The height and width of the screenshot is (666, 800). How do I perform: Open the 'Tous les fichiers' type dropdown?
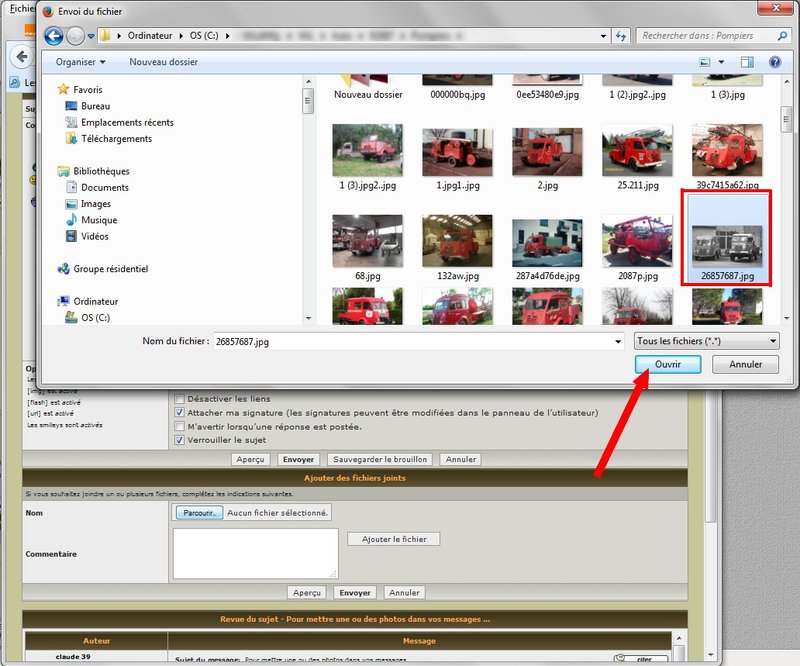707,341
